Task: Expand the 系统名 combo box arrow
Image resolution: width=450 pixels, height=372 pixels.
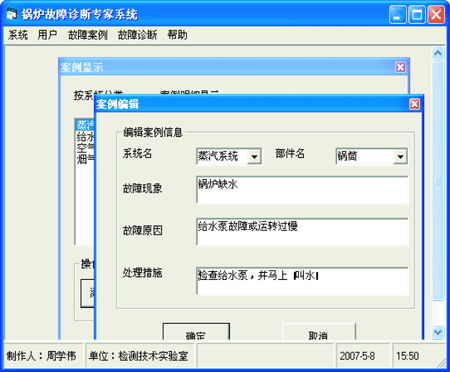Action: coord(254,156)
